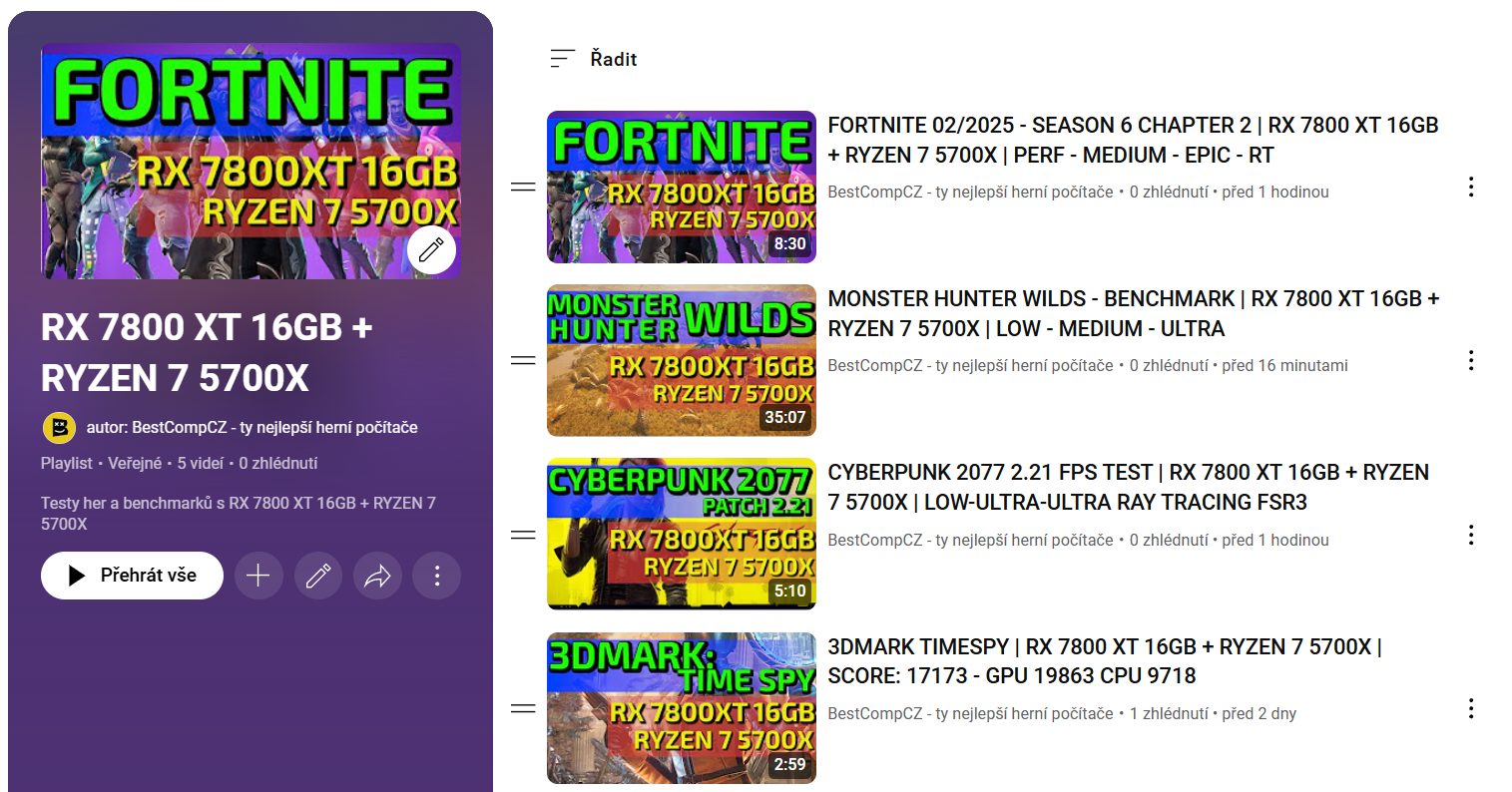Open the 3DMARK TIMESPY score video title
The image size is (1512, 792).
pos(1105,661)
